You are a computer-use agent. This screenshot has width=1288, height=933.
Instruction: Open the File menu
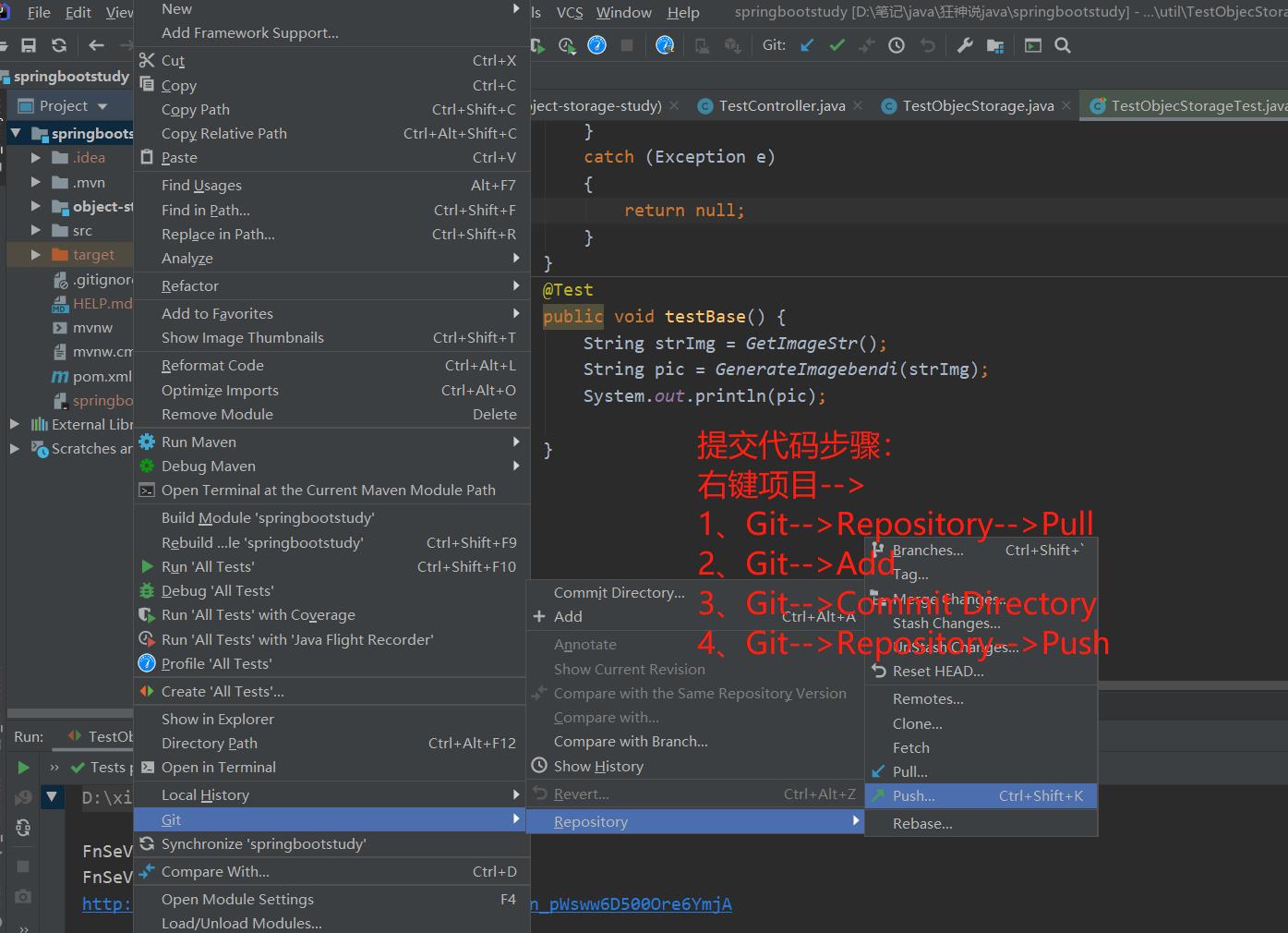(x=39, y=12)
